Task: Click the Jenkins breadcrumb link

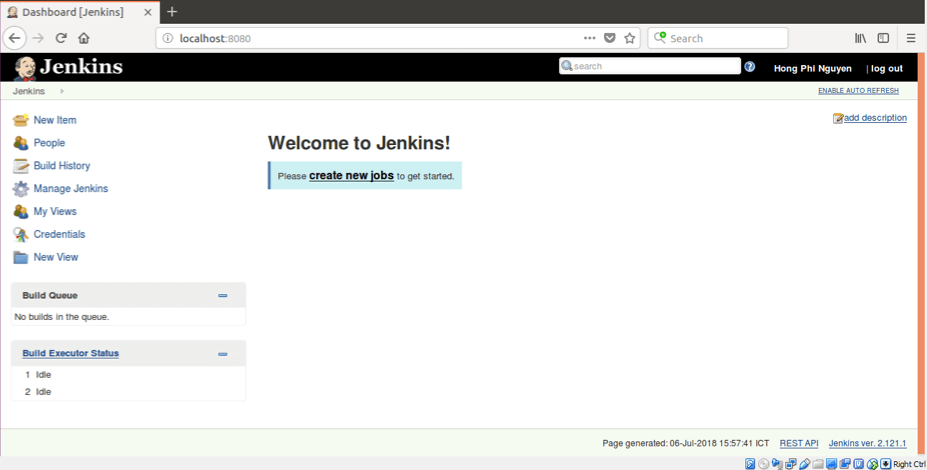Action: pos(29,91)
